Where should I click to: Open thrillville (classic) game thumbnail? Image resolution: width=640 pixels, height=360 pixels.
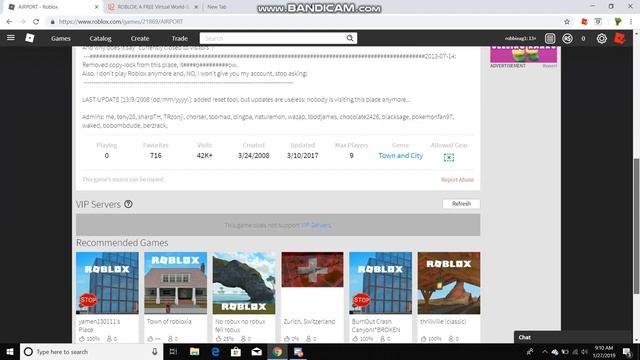tap(449, 283)
